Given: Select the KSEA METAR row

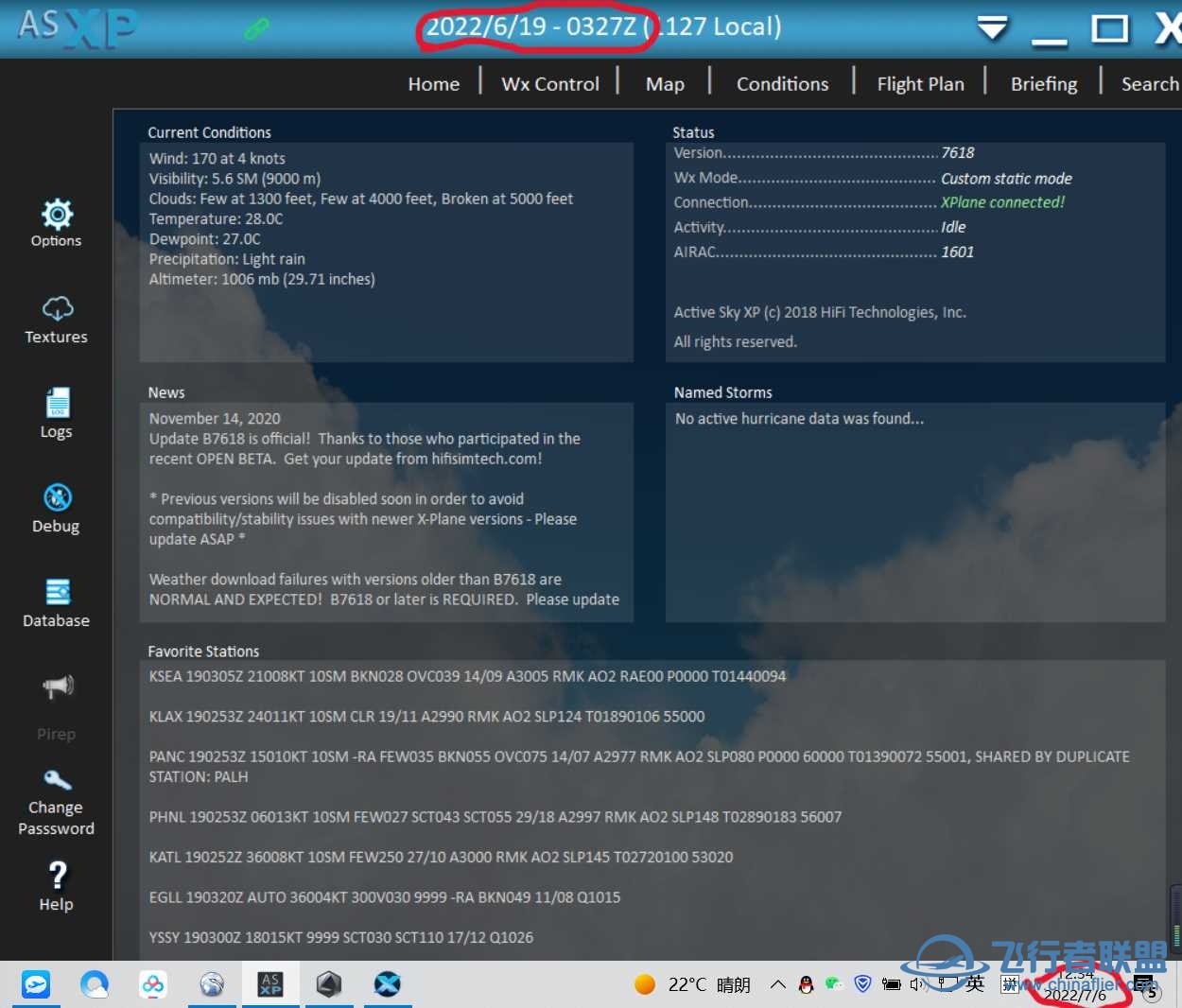Looking at the screenshot, I should pyautogui.click(x=467, y=676).
